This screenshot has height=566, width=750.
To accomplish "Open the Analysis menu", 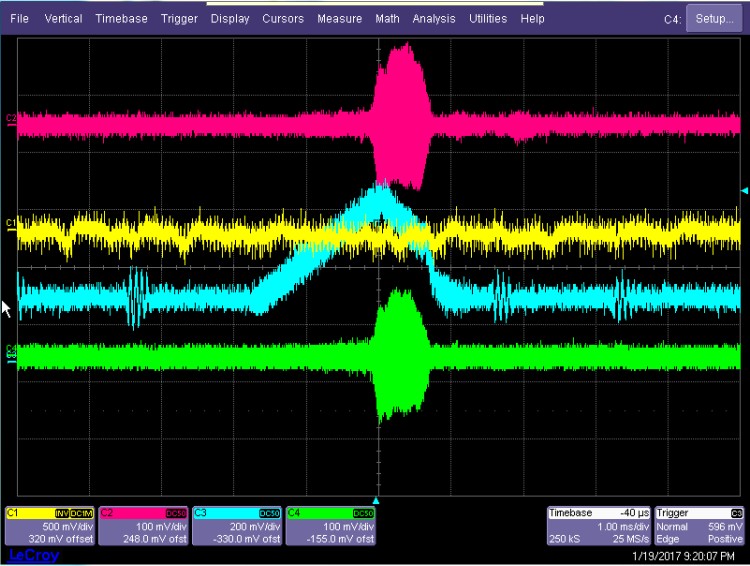I will pyautogui.click(x=434, y=19).
